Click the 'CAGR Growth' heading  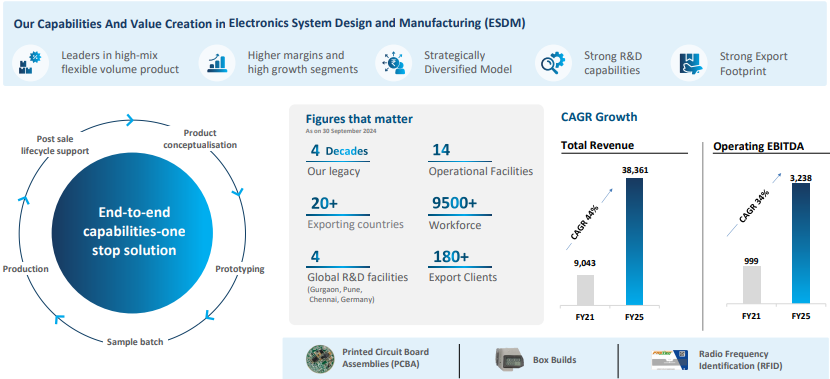[599, 117]
